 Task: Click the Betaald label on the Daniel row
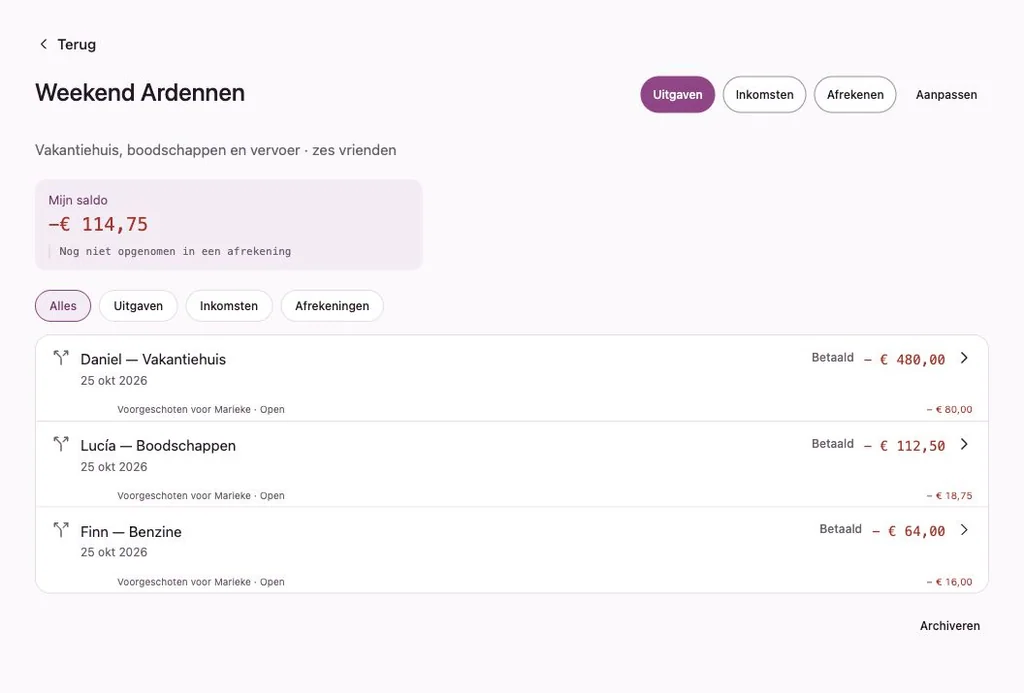coord(832,357)
